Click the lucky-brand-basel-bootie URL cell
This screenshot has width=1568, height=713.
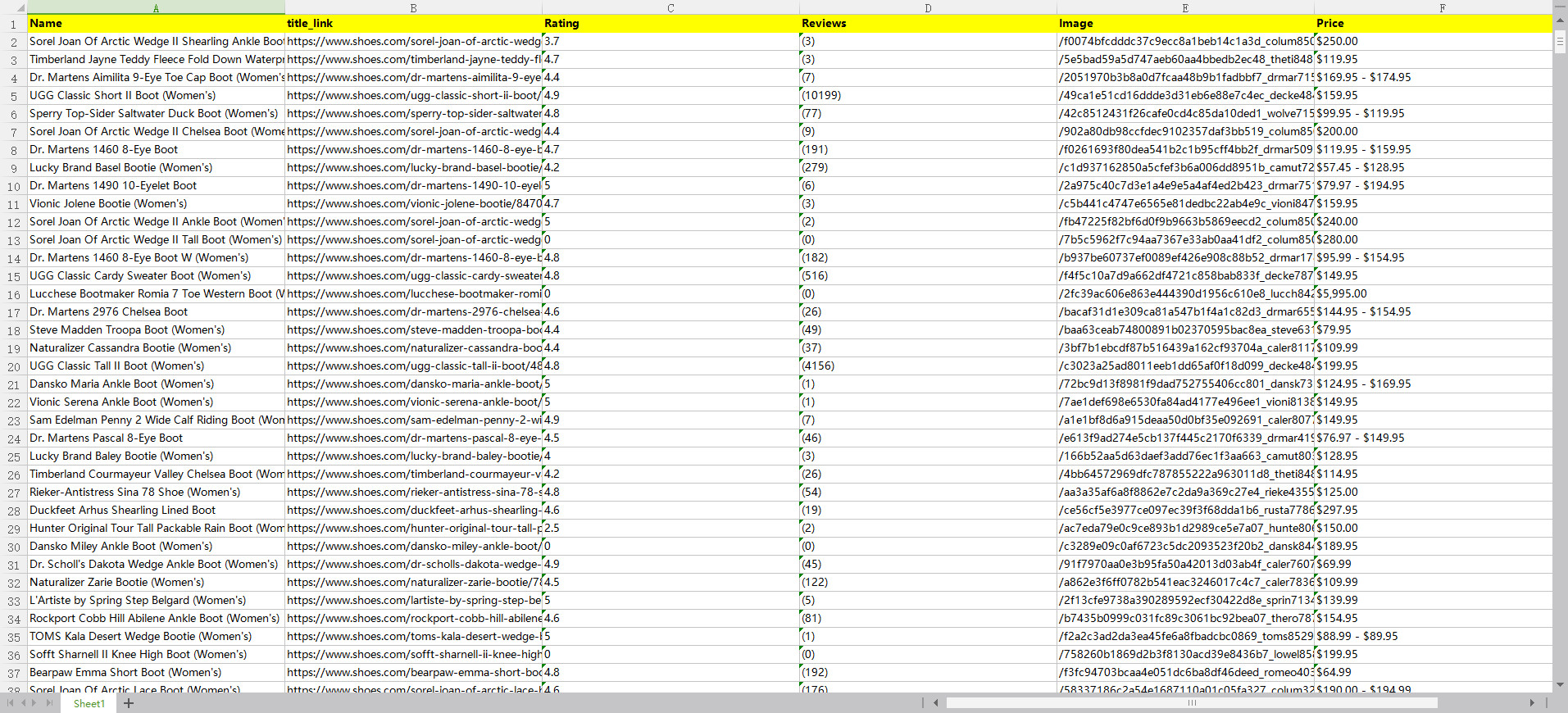coord(413,168)
